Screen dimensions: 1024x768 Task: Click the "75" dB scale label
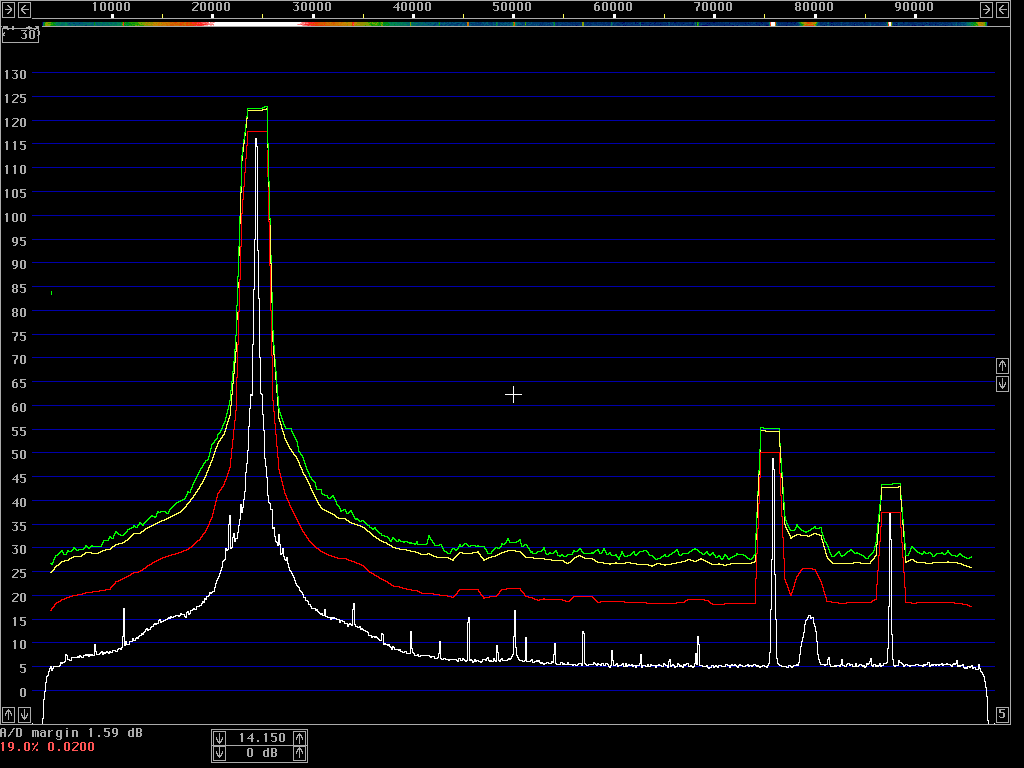pos(19,336)
